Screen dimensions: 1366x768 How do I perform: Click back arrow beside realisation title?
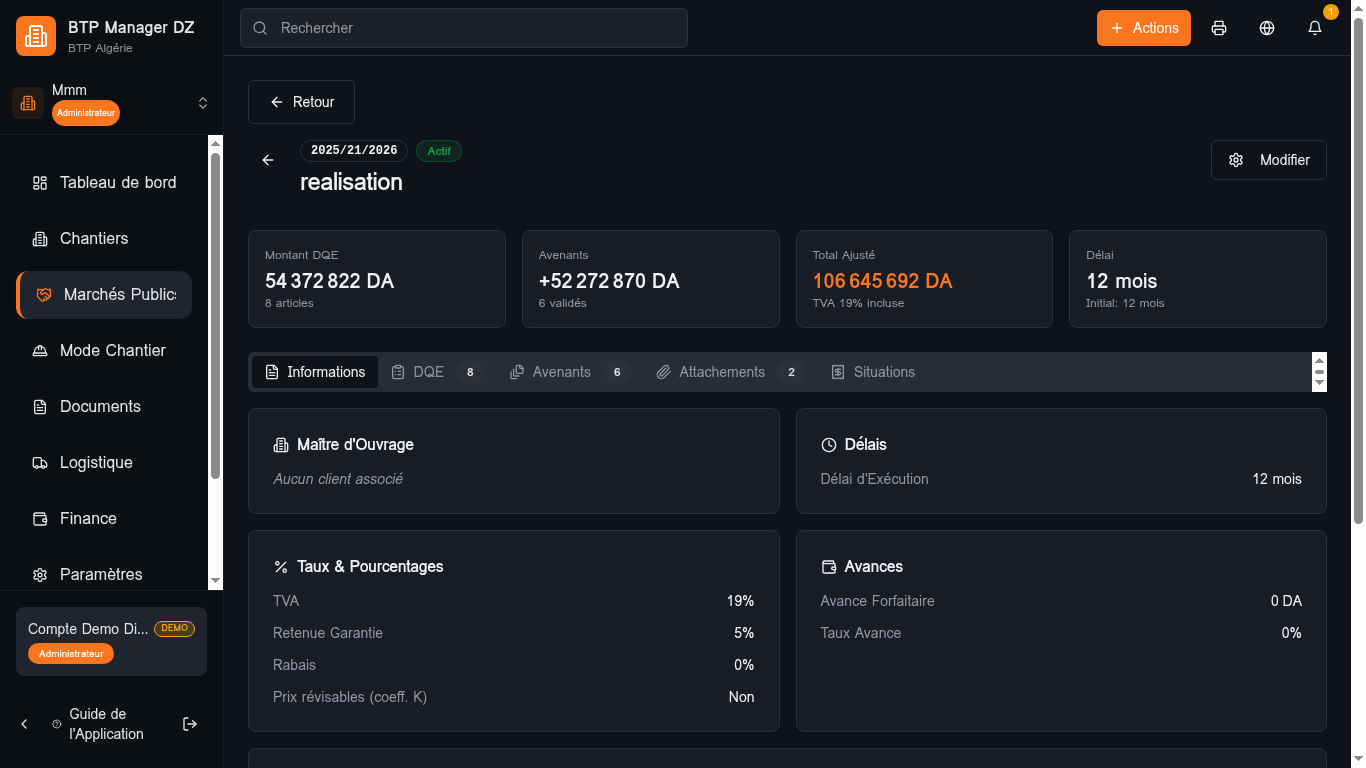pyautogui.click(x=268, y=160)
